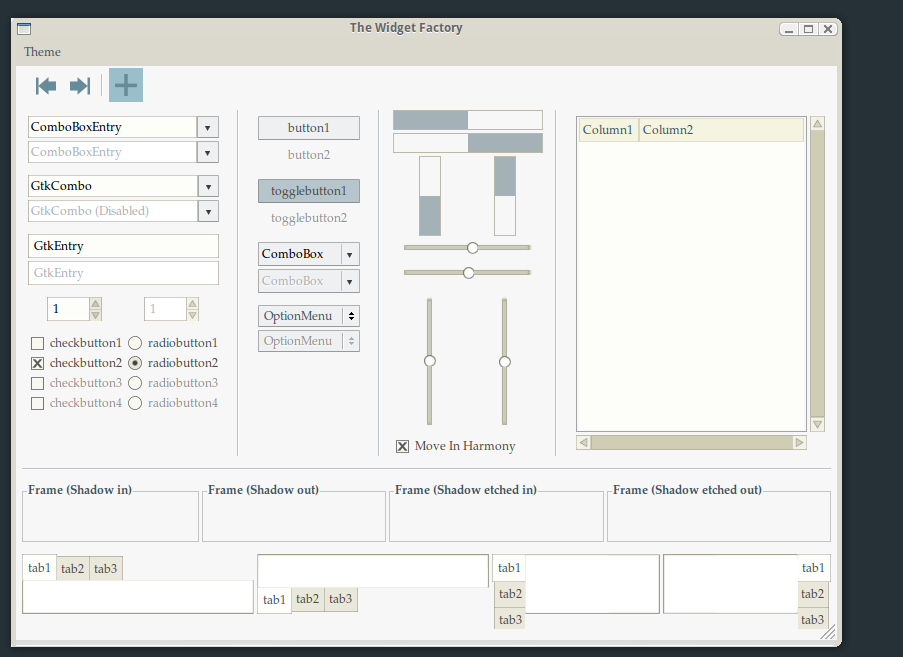Switch to tab3 in top-tabs notebook
Viewport: 903px width, 657px height.
coord(105,569)
